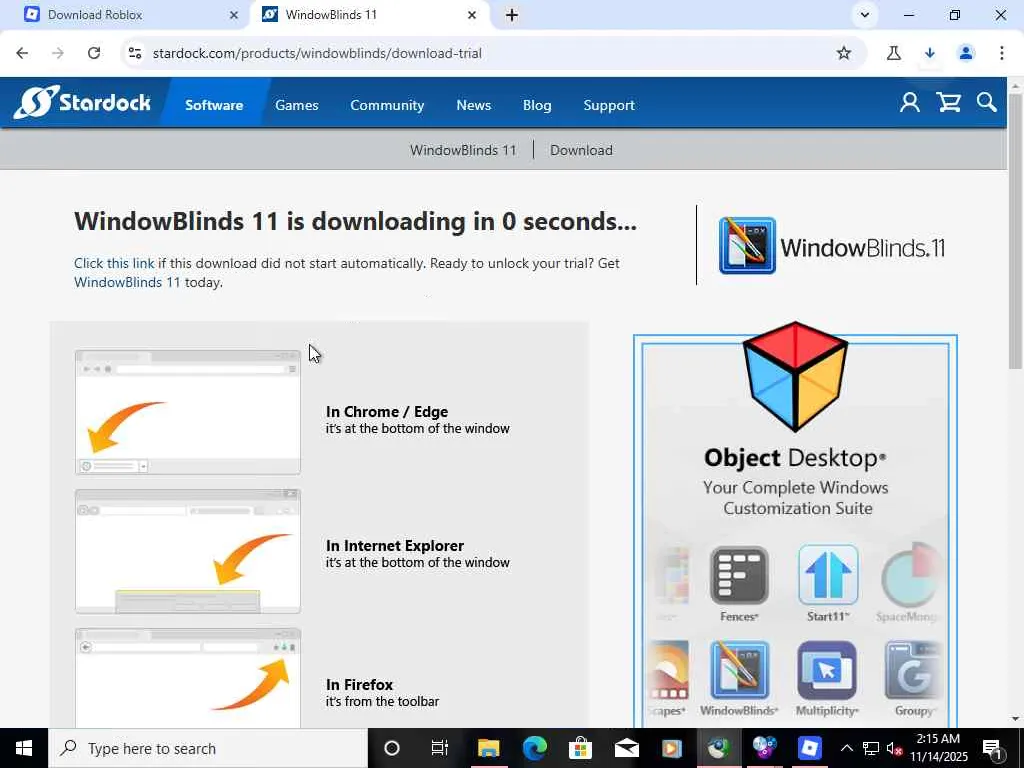Click the Chrome / Edge instruction thumbnail
Image resolution: width=1024 pixels, height=768 pixels.
[188, 412]
